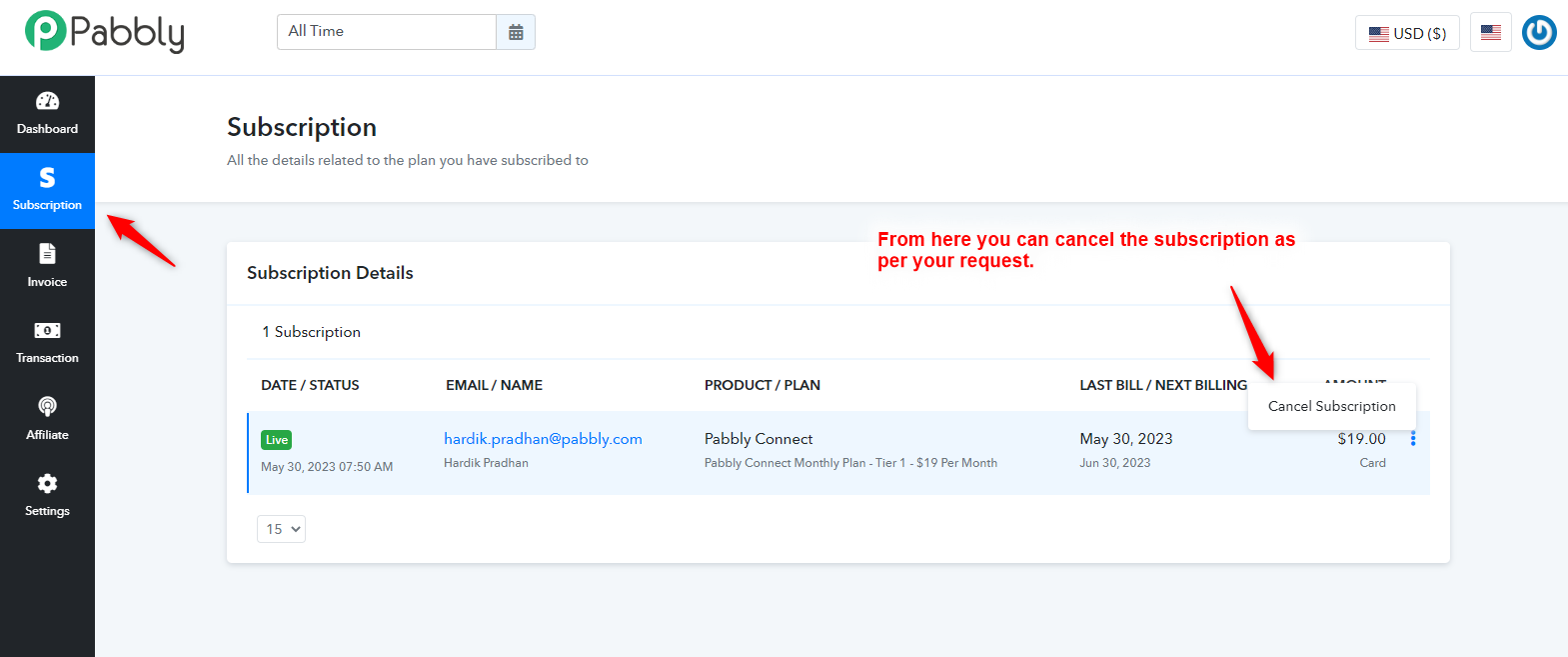This screenshot has width=1568, height=657.
Task: Click the green Live status badge
Action: (277, 440)
